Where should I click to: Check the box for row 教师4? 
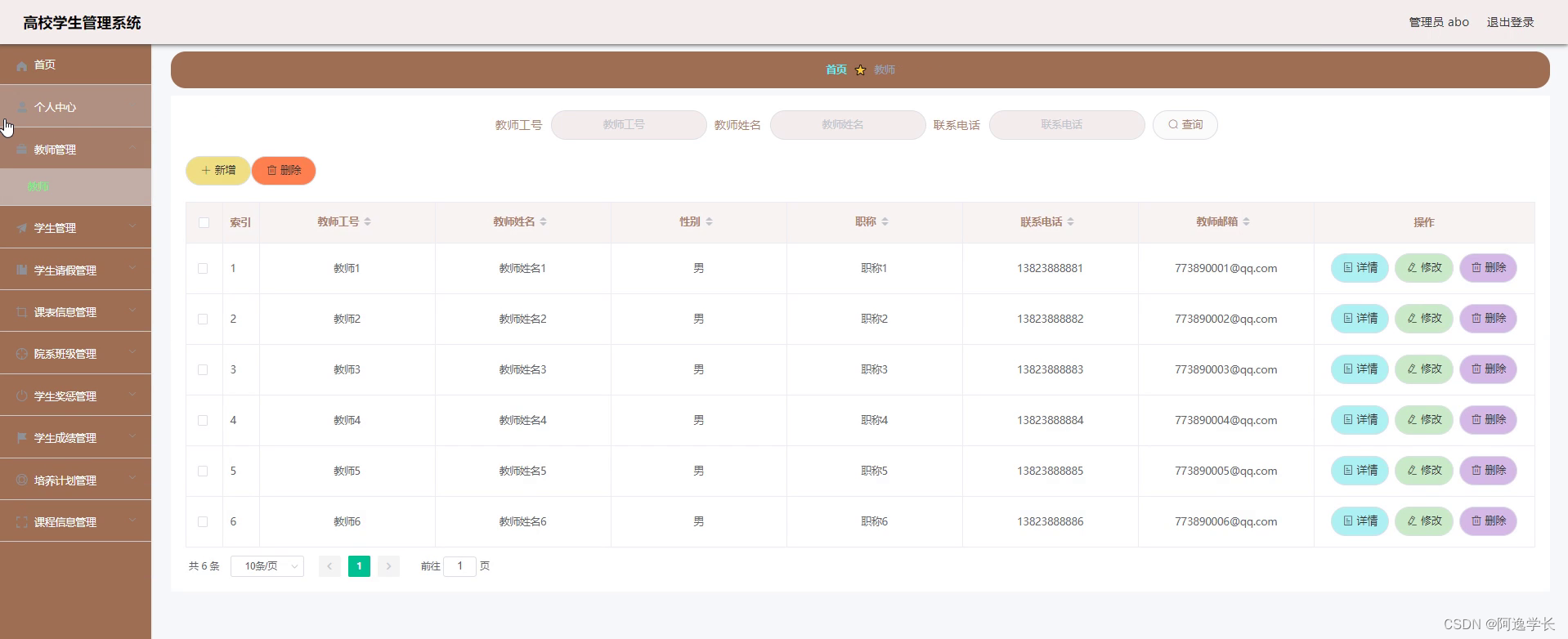(x=203, y=421)
